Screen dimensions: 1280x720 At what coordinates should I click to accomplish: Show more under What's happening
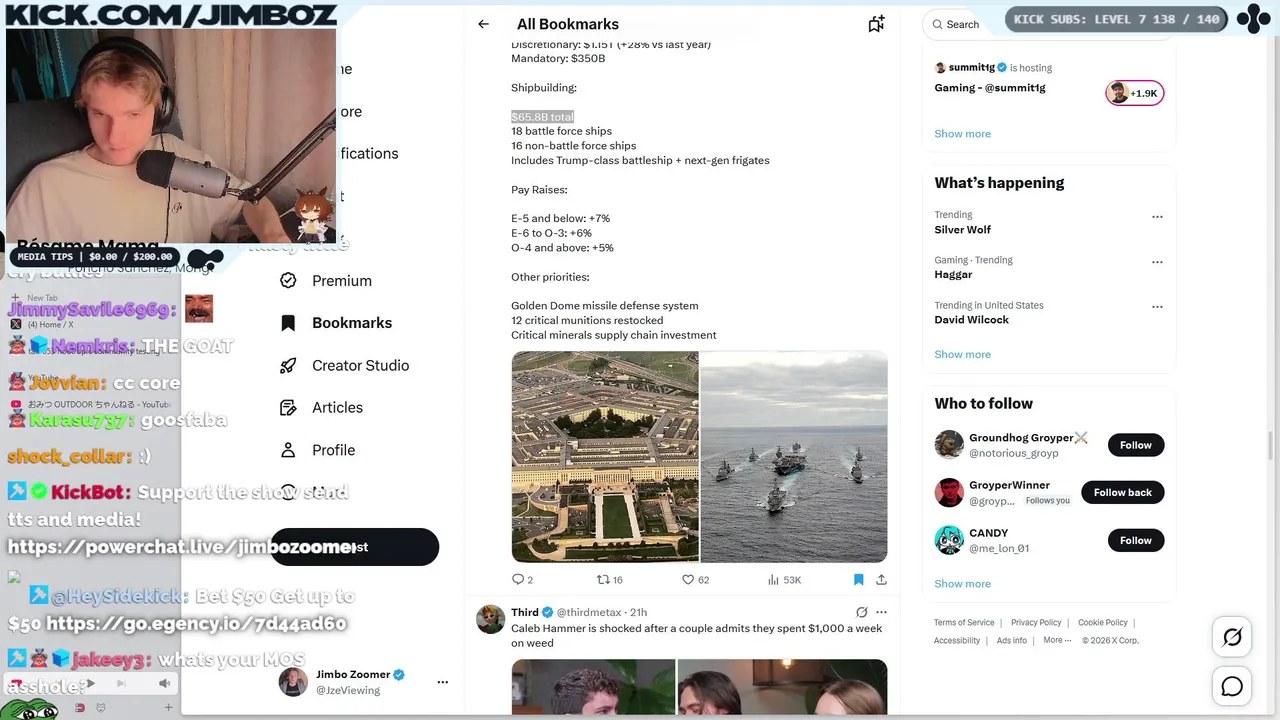point(962,354)
